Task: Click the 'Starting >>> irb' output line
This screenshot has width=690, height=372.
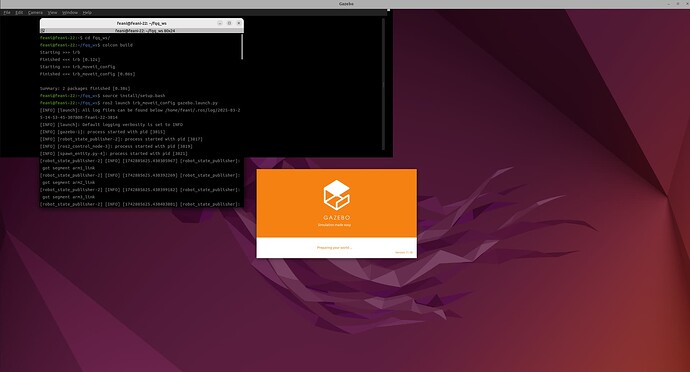Action: point(60,52)
